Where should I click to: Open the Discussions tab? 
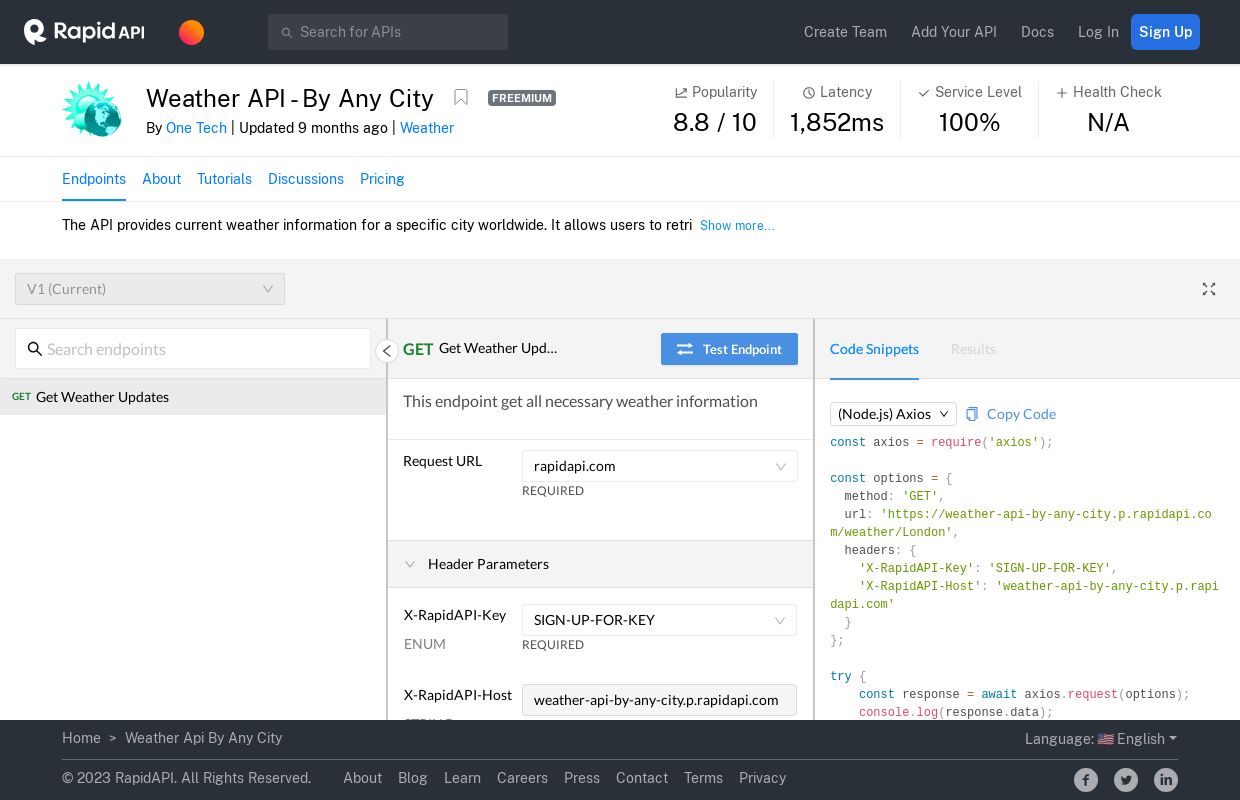306,179
